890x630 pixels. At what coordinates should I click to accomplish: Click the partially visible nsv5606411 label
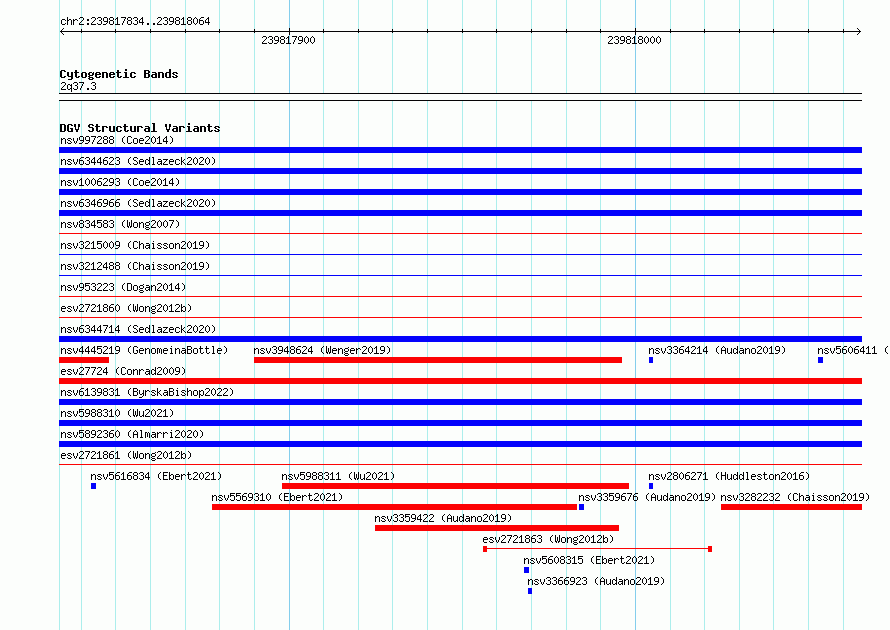click(x=853, y=350)
